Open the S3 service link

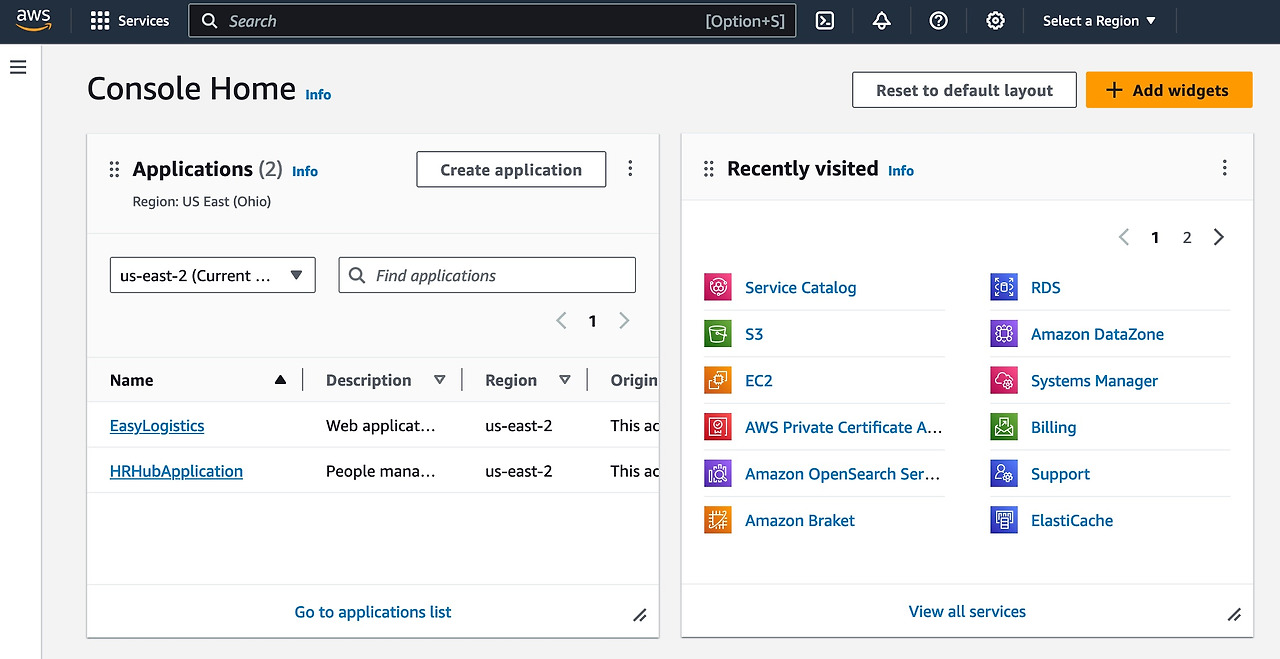tap(754, 334)
